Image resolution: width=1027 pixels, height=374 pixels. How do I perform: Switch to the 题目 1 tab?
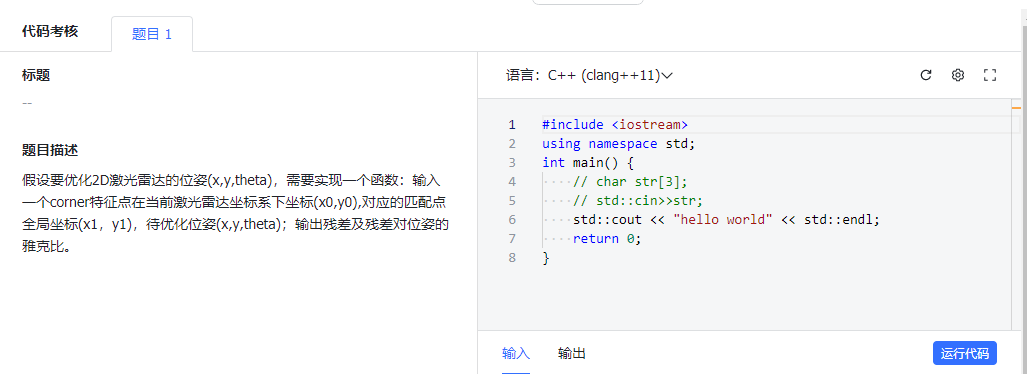pyautogui.click(x=152, y=34)
